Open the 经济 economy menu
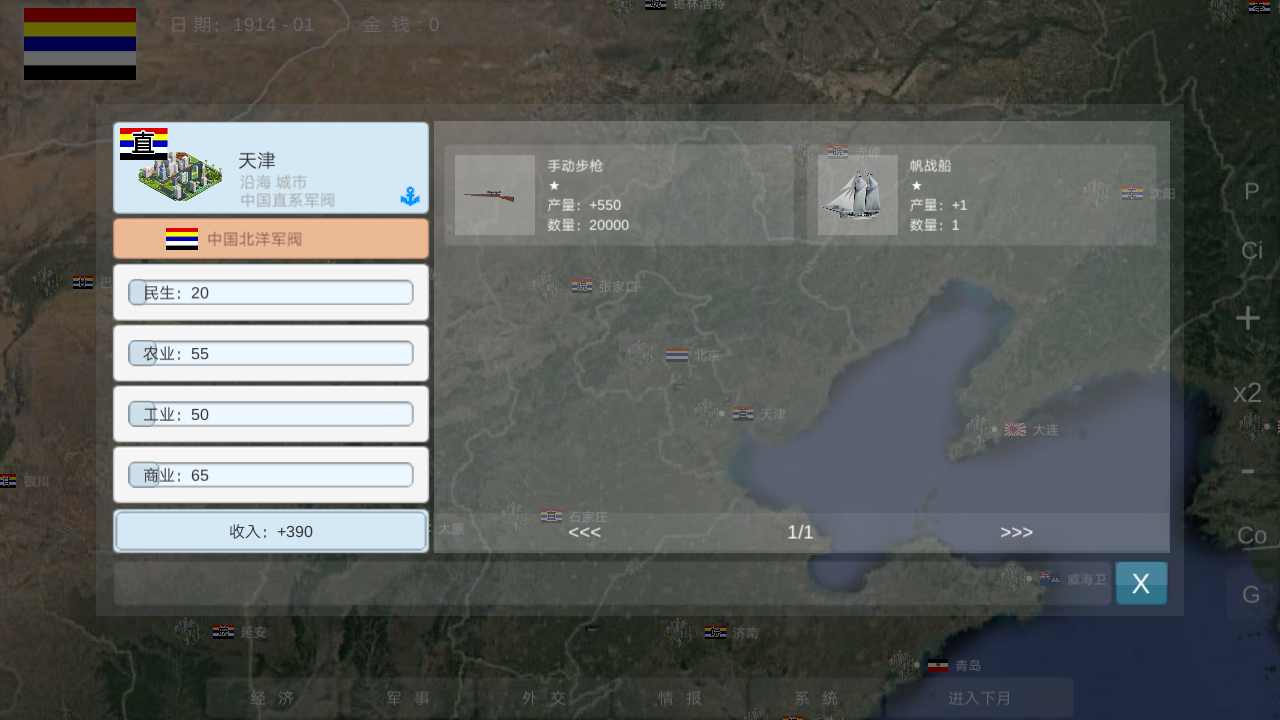 [x=272, y=698]
